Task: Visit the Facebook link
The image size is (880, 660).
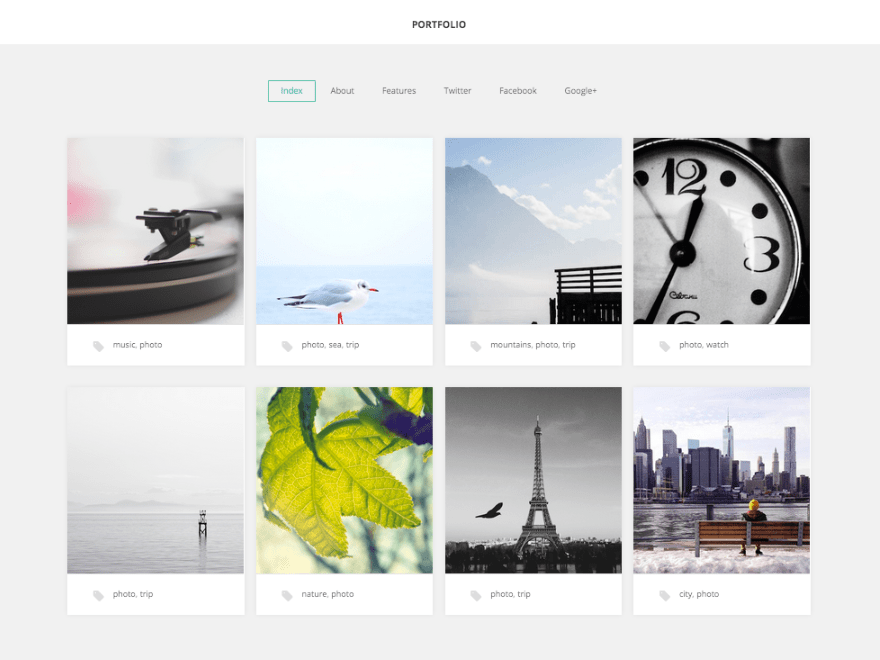Action: (x=517, y=90)
